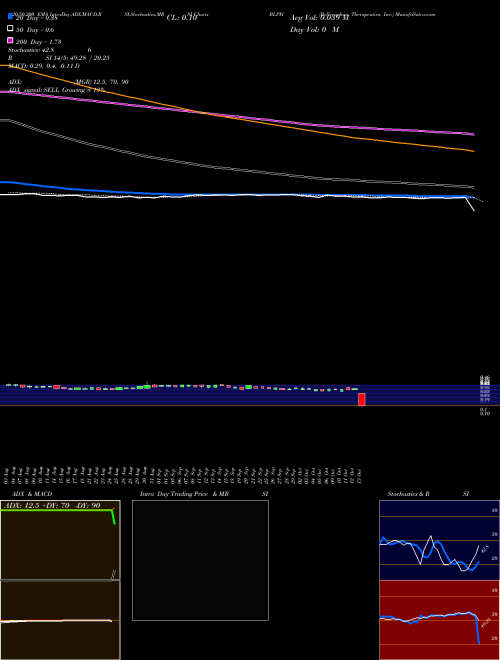Click the 'CL: 0.10' closing price label

tap(182, 18)
